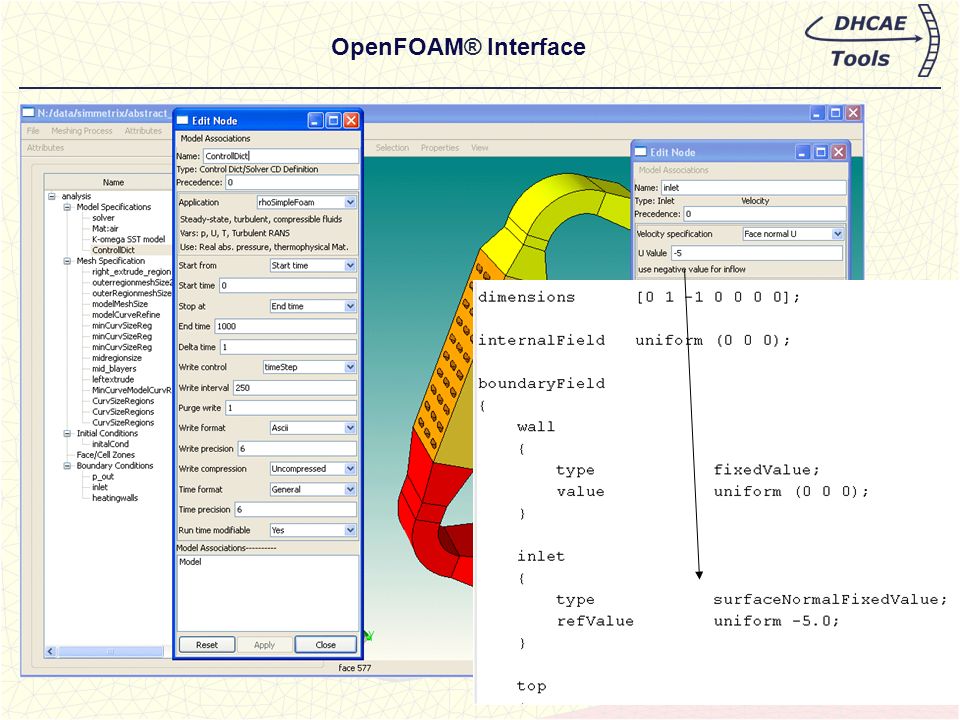
Task: Open the Write control dropdown showing timeStep
Action: click(x=309, y=367)
